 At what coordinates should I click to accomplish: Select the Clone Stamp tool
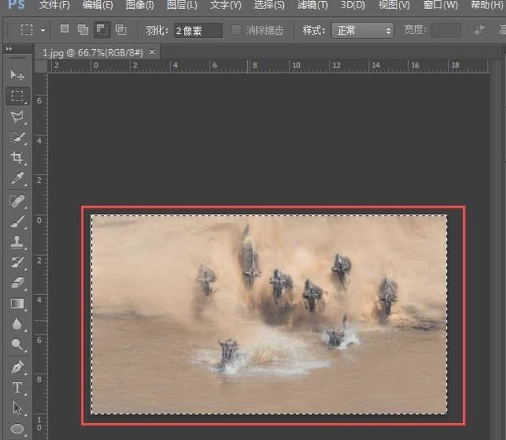click(x=17, y=242)
